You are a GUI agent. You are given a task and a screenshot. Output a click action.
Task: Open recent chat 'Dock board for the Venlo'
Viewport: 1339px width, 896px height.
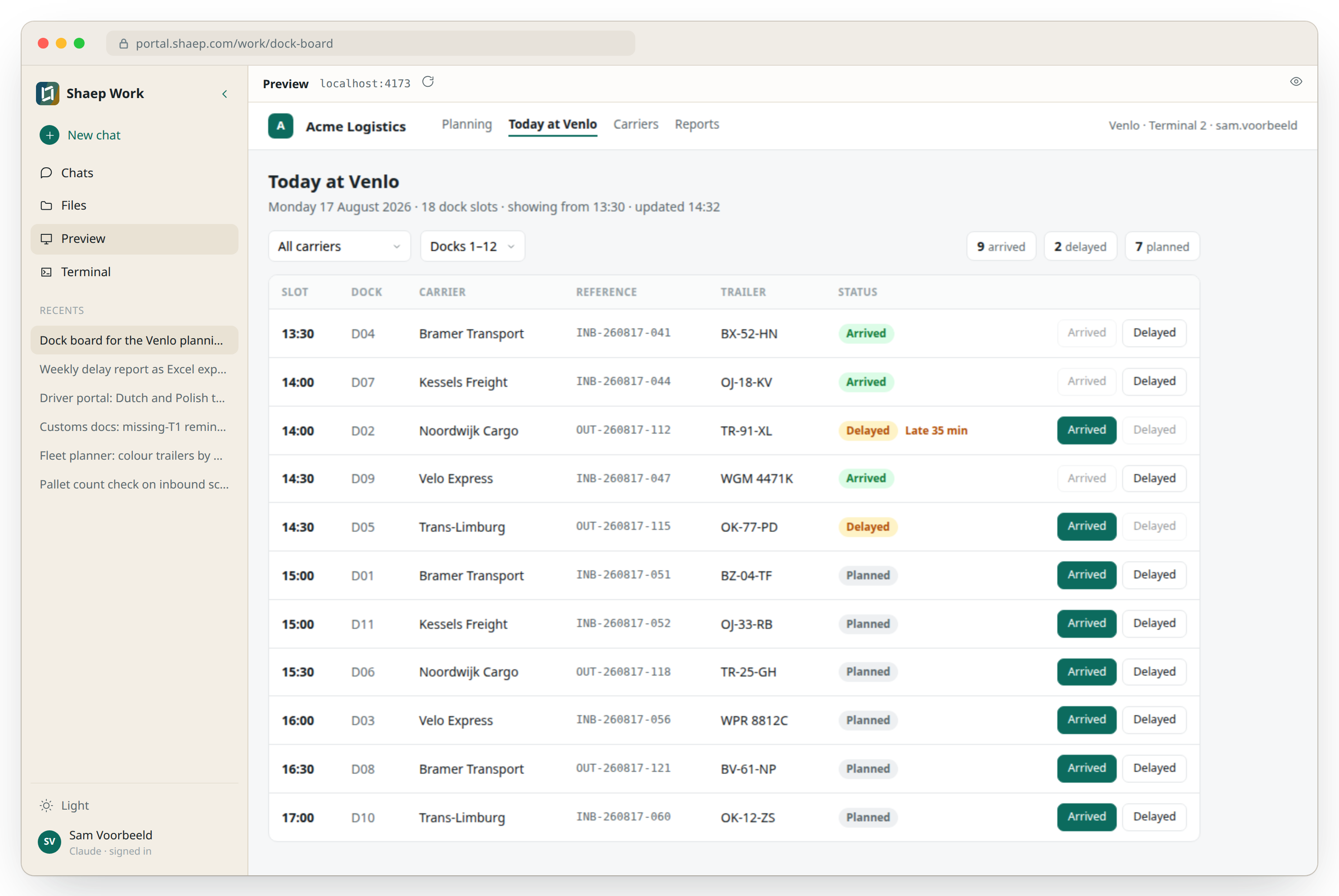pyautogui.click(x=134, y=340)
